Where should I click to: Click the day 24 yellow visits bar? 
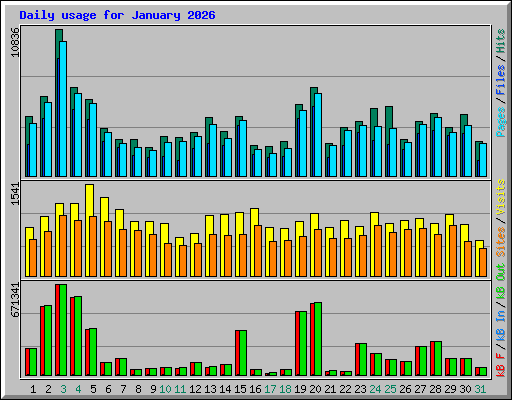point(374,219)
